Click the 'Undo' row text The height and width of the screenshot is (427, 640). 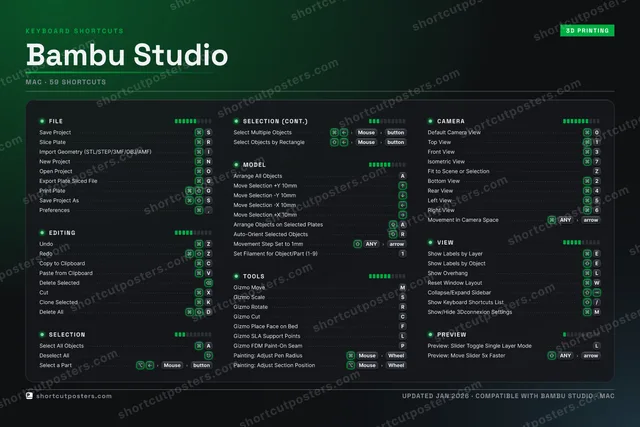[46, 244]
